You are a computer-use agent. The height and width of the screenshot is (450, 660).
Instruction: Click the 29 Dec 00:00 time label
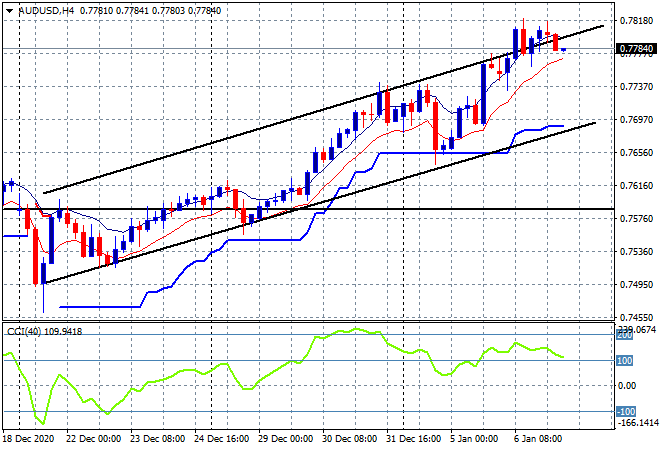coord(285,439)
